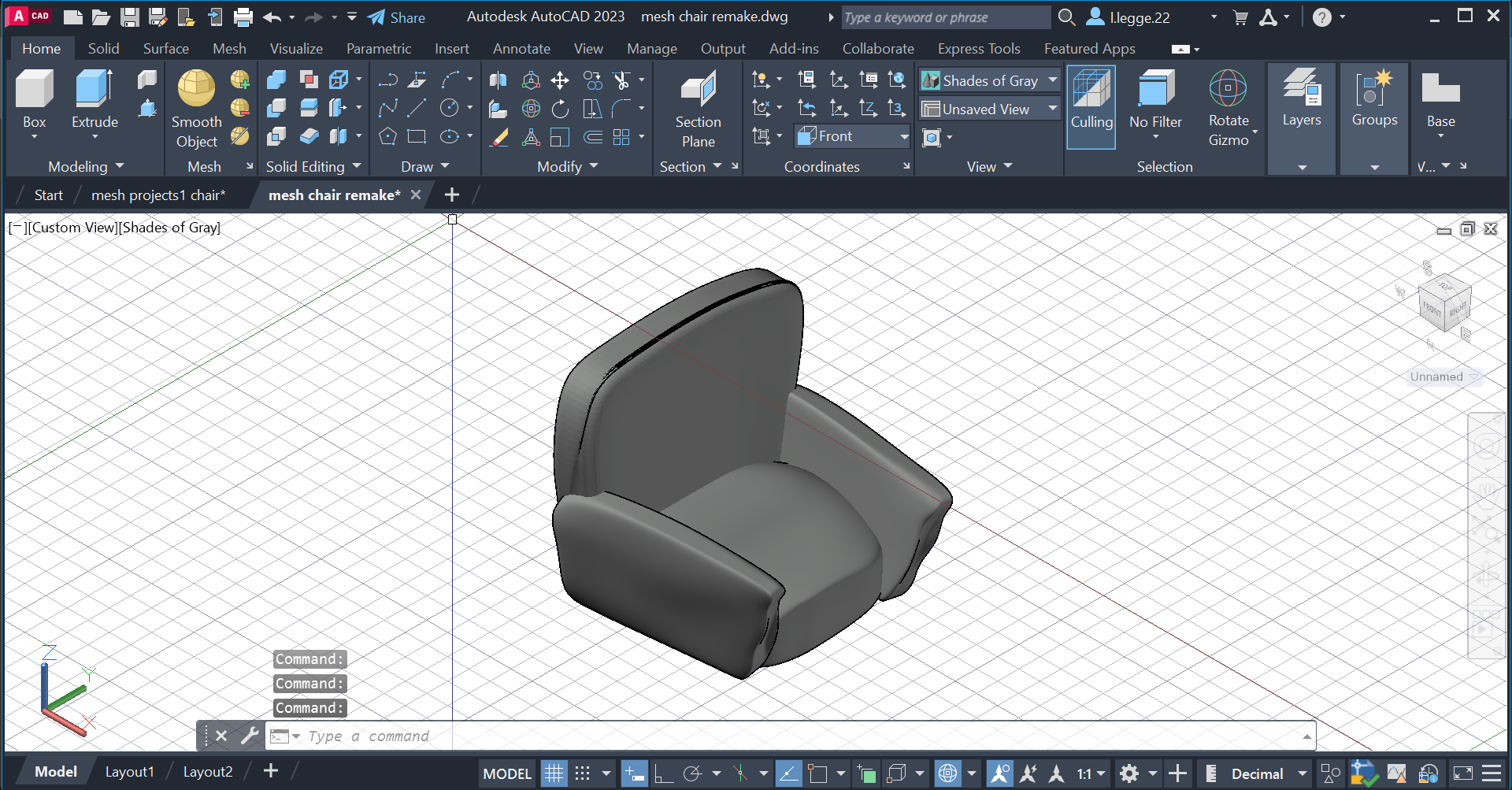The height and width of the screenshot is (790, 1512).
Task: Open Customize wrench in command line
Action: pyautogui.click(x=250, y=736)
